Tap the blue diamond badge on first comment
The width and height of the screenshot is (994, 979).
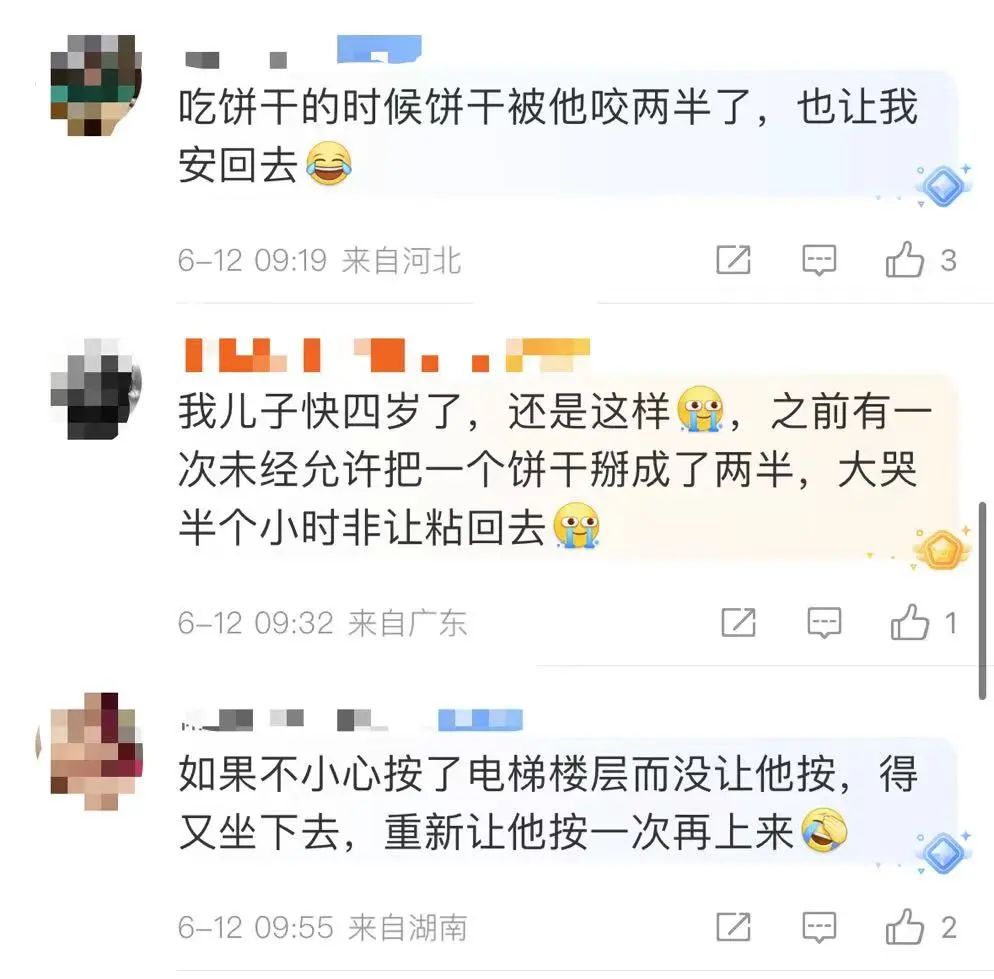pos(943,185)
